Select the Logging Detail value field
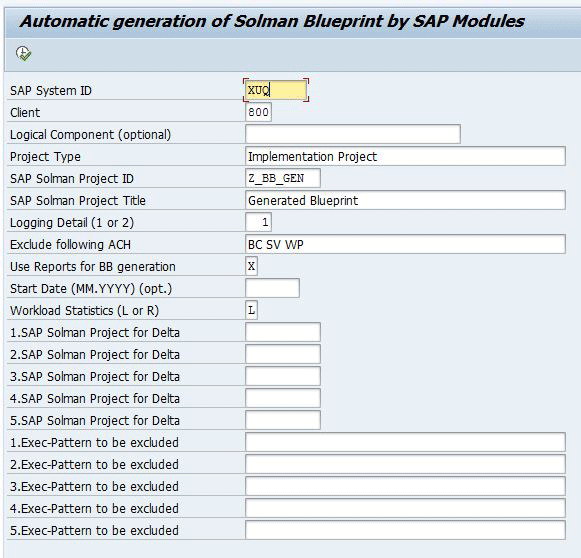 (258, 222)
